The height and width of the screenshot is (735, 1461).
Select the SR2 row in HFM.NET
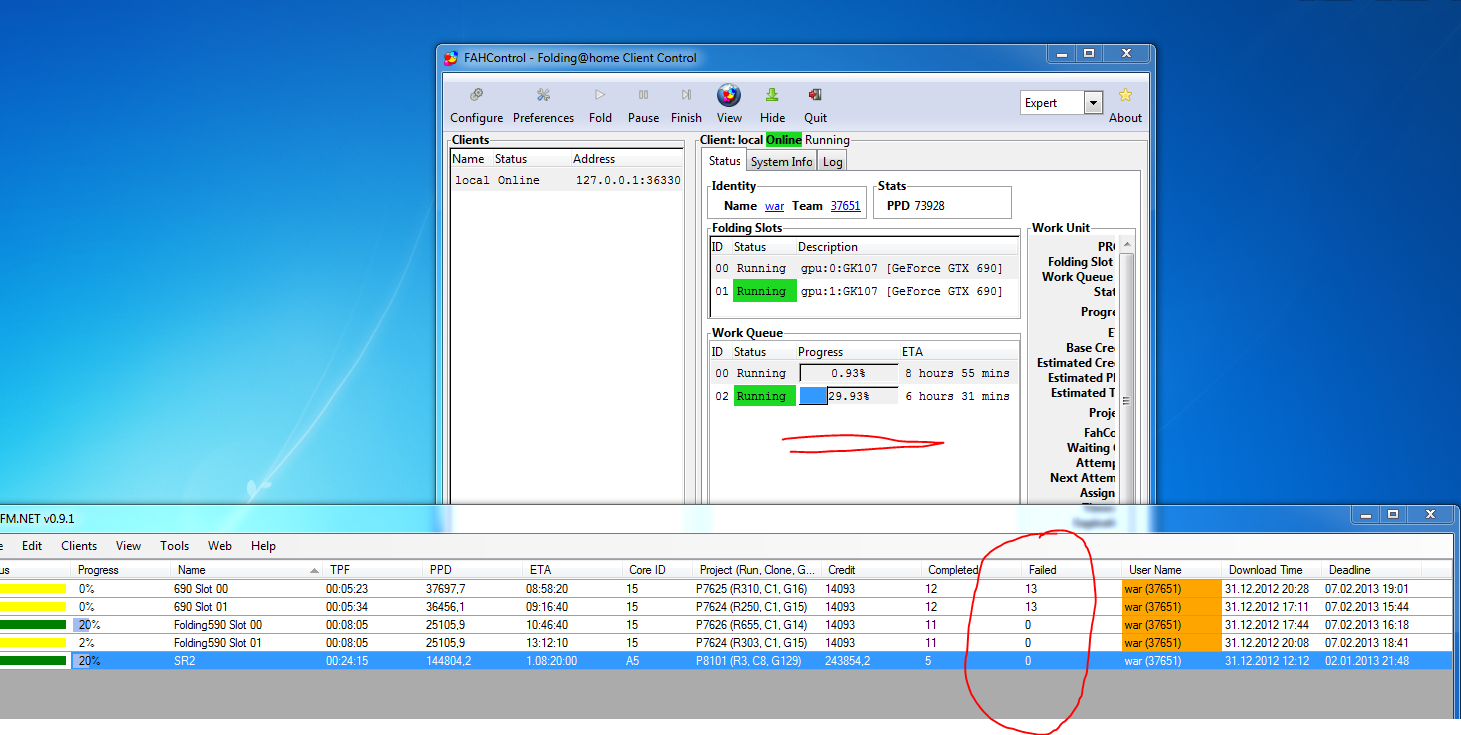pyautogui.click(x=725, y=661)
